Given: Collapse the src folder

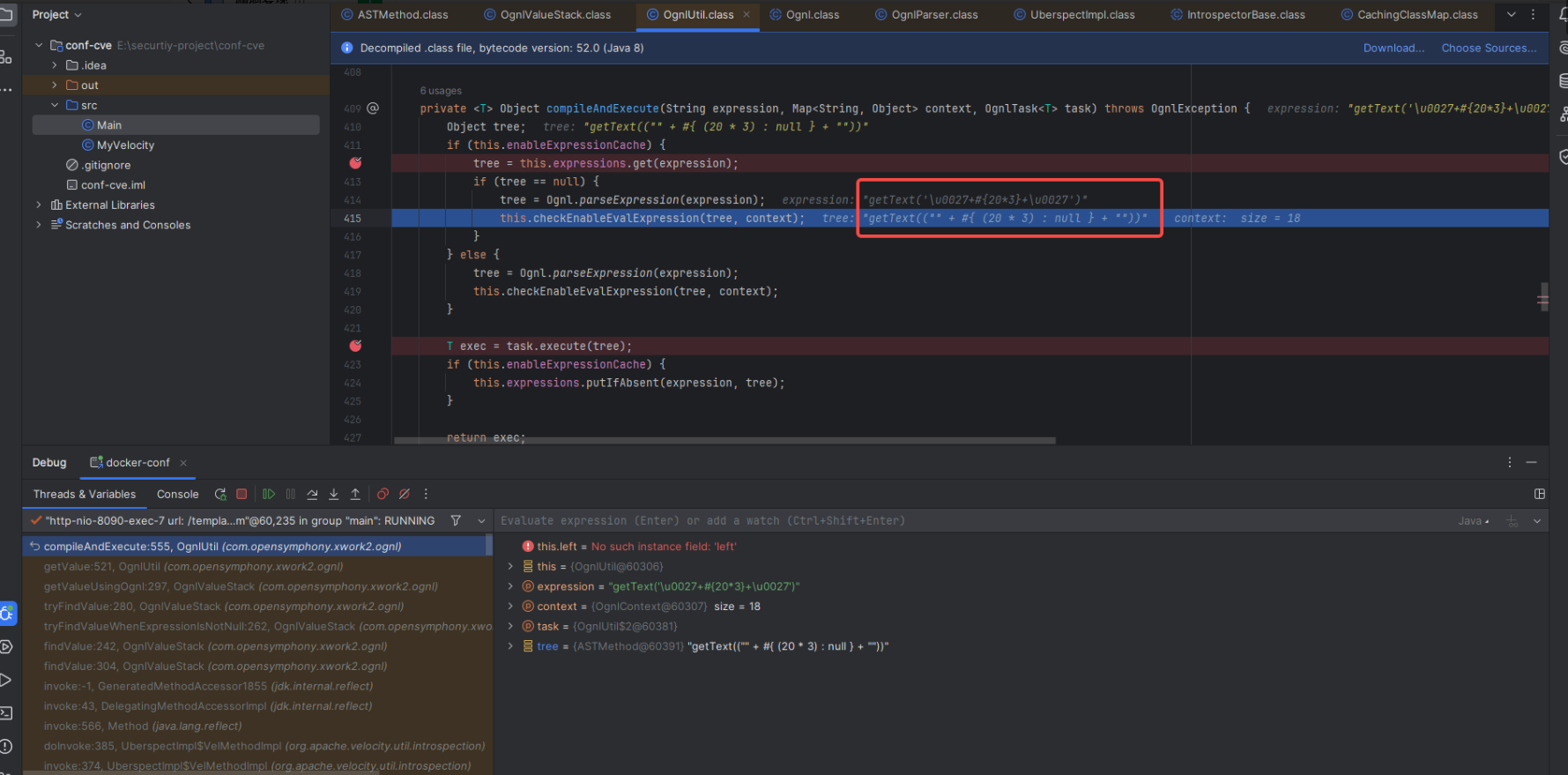Looking at the screenshot, I should pos(55,105).
